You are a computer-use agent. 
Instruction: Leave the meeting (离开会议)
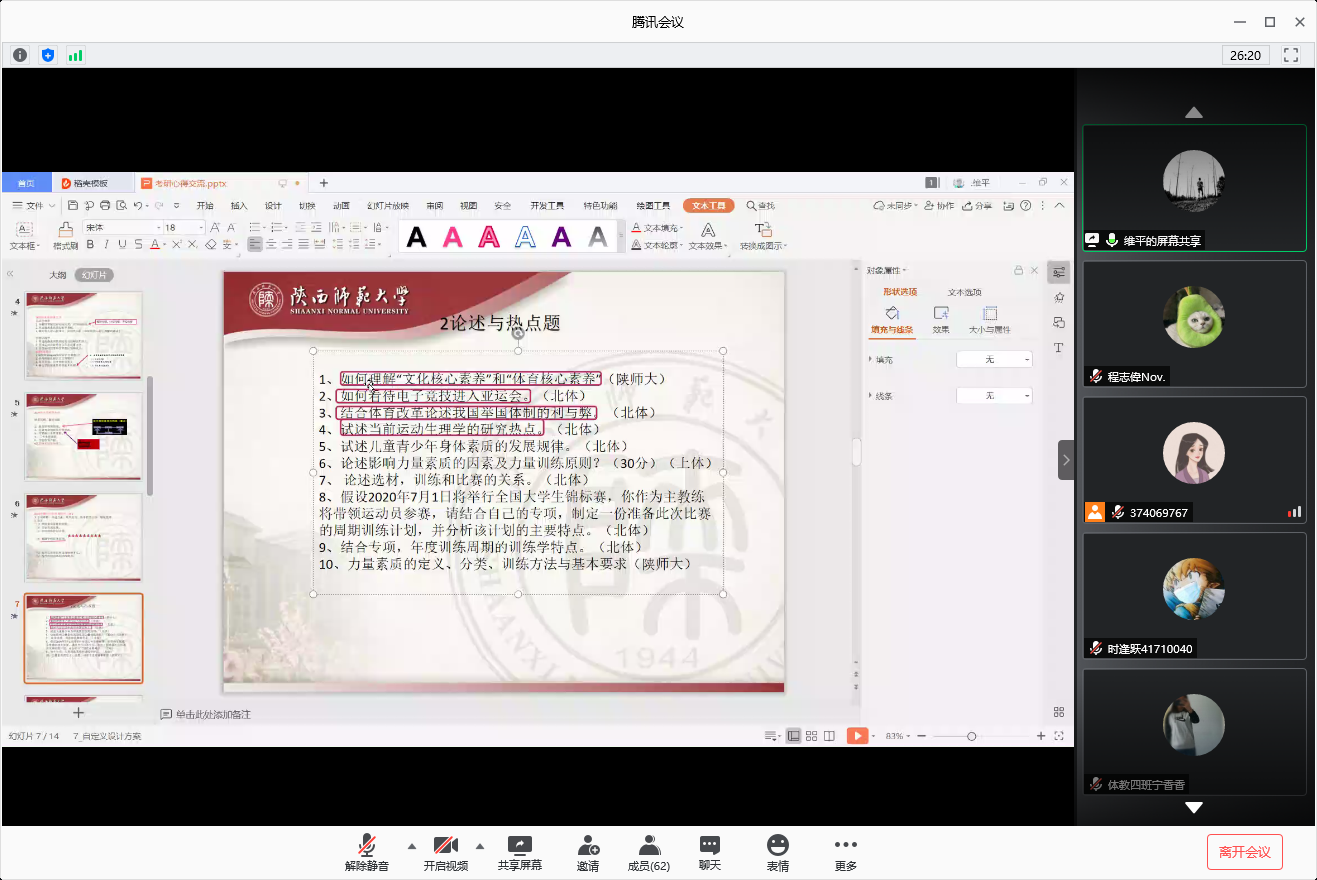point(1245,852)
